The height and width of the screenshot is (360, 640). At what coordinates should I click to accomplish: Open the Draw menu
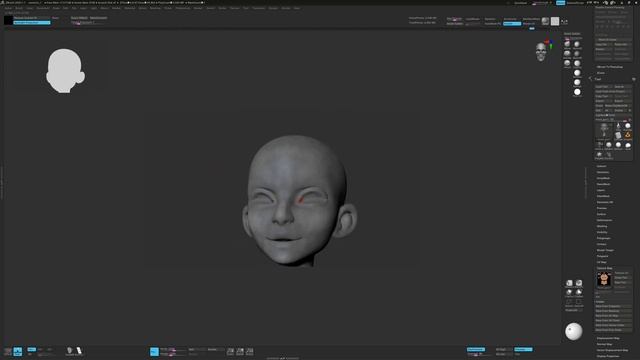(56, 8)
